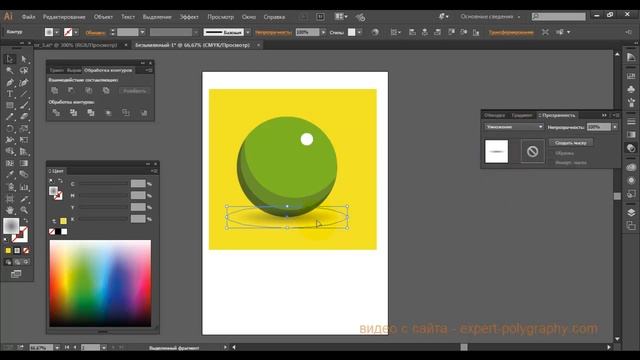Open the Transparency panel icon in right dock
640x360 pixels.
pyautogui.click(x=631, y=148)
